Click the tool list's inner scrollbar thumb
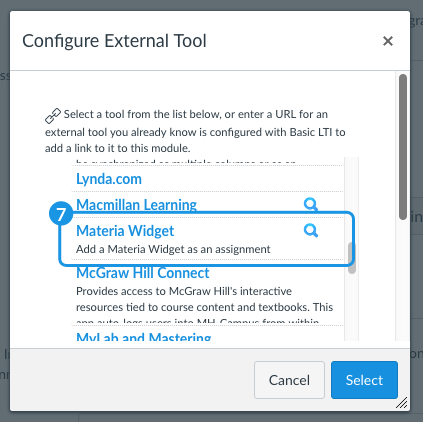423x422 pixels. (x=352, y=258)
